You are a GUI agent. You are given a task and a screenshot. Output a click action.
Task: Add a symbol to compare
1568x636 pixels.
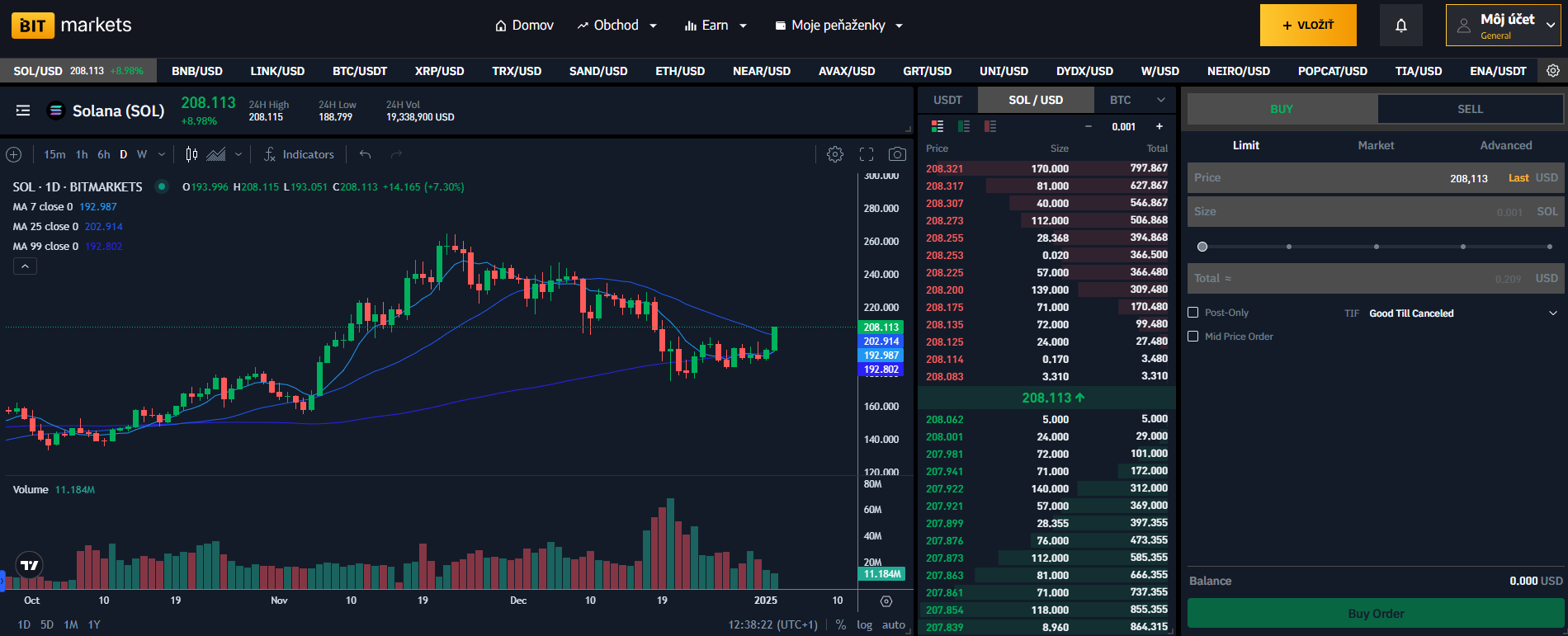pyautogui.click(x=14, y=154)
